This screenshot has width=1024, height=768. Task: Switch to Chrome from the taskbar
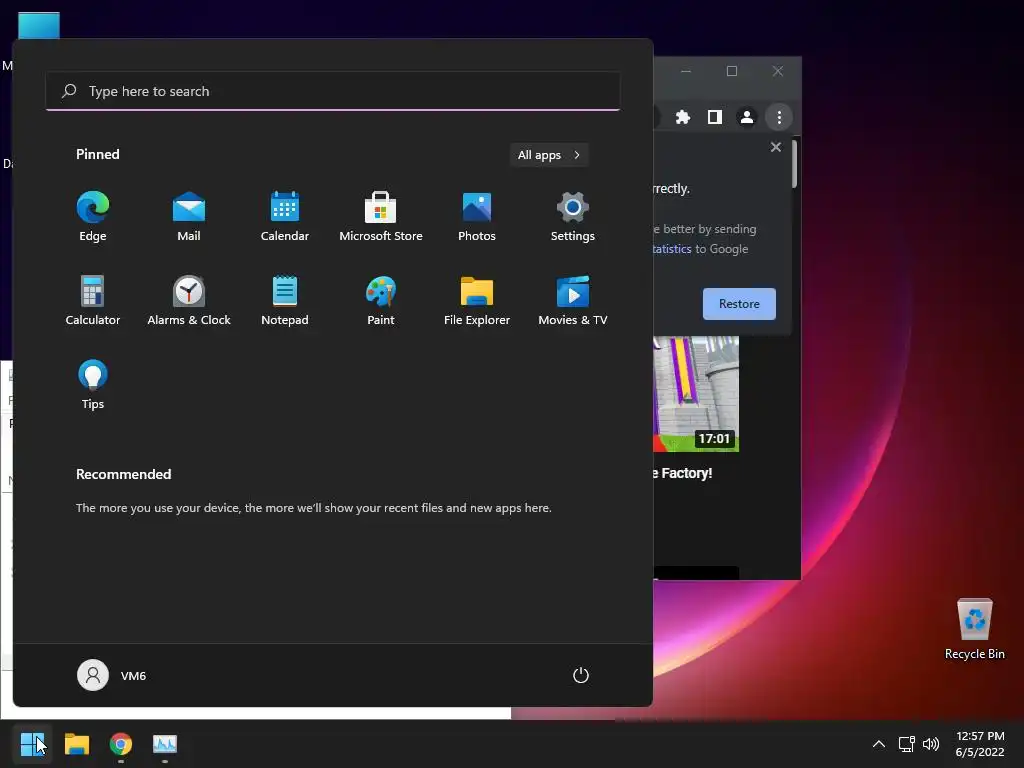[x=121, y=744]
